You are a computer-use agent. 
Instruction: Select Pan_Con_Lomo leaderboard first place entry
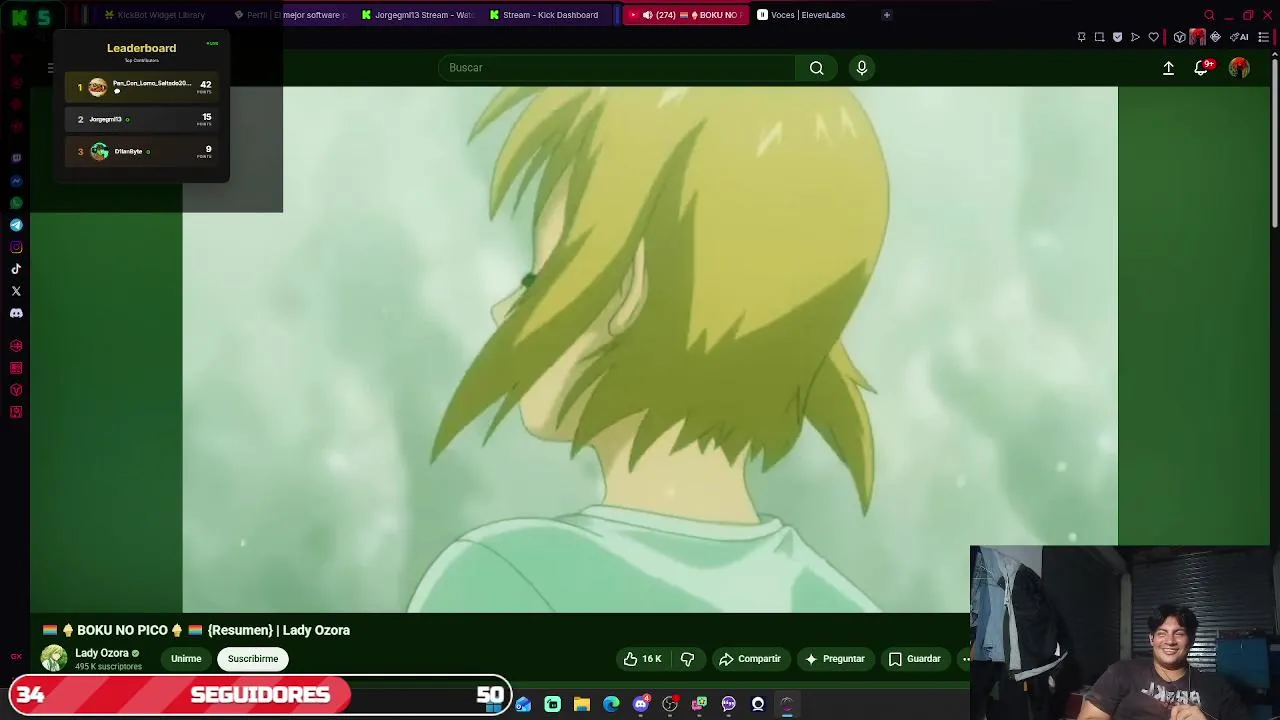[142, 87]
